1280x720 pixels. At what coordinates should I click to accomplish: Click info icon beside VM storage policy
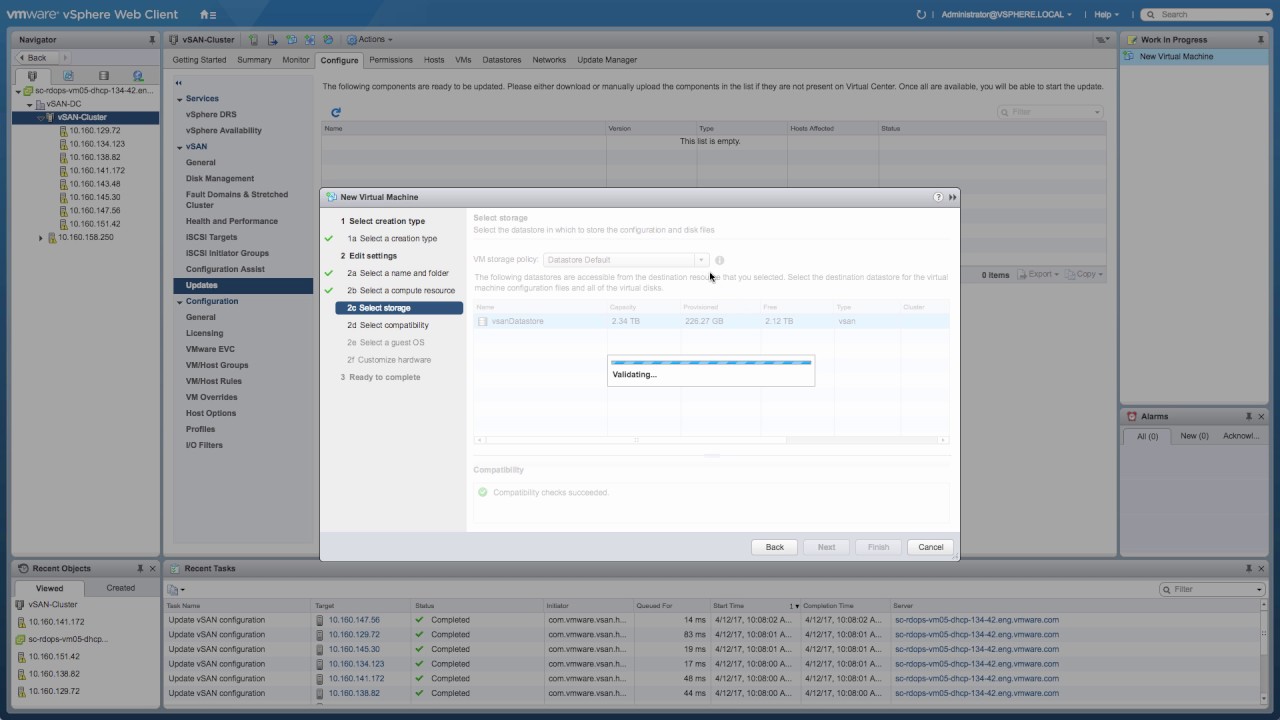click(x=719, y=260)
